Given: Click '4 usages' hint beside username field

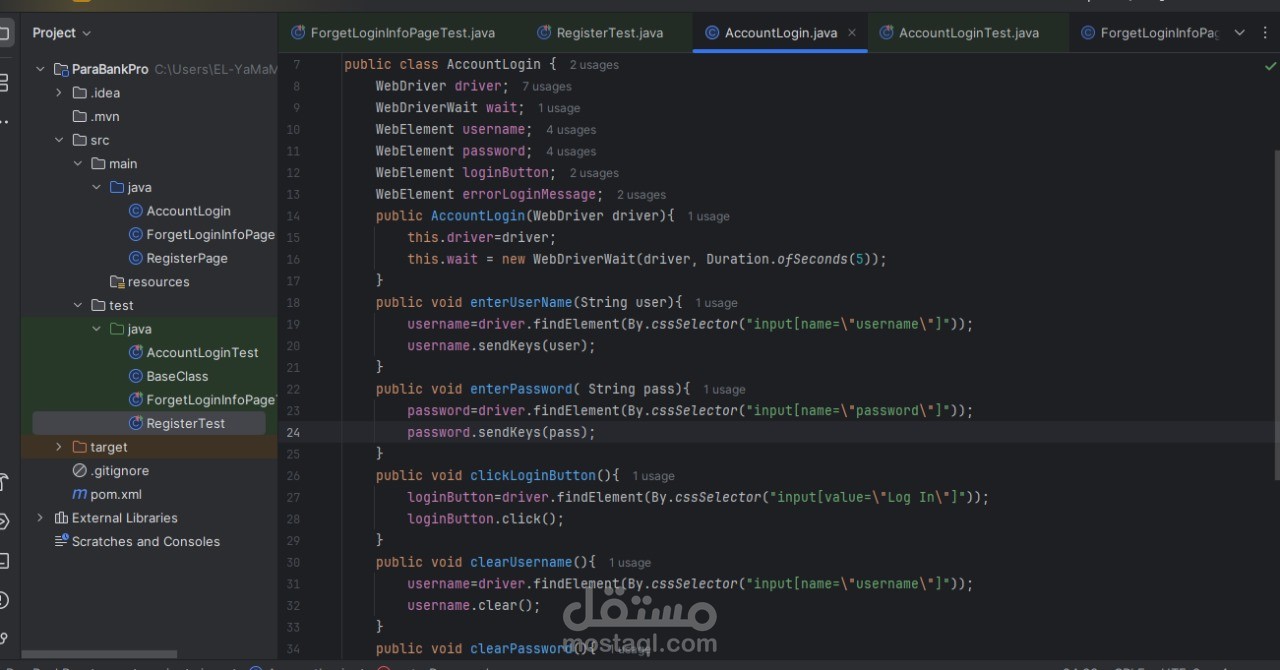Looking at the screenshot, I should (x=571, y=130).
